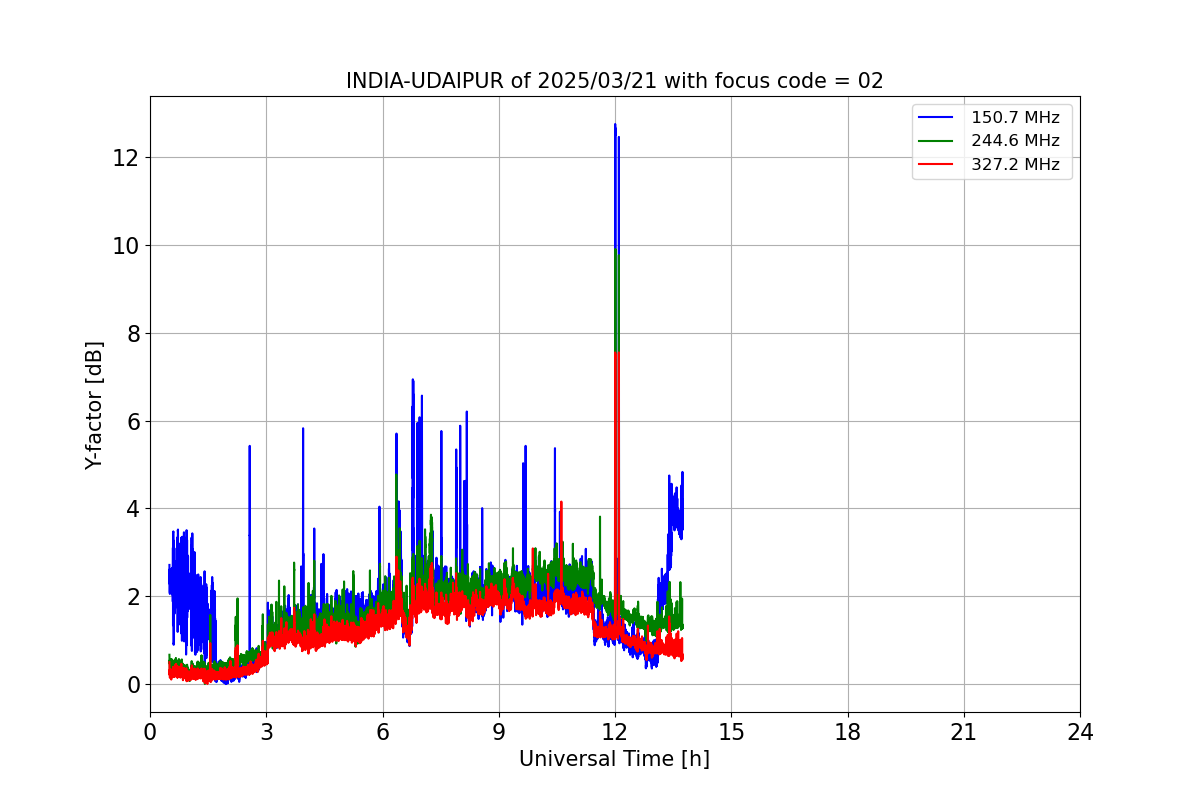The image size is (1200, 800).
Task: Click the x-axis tick label 3
Action: click(x=266, y=732)
